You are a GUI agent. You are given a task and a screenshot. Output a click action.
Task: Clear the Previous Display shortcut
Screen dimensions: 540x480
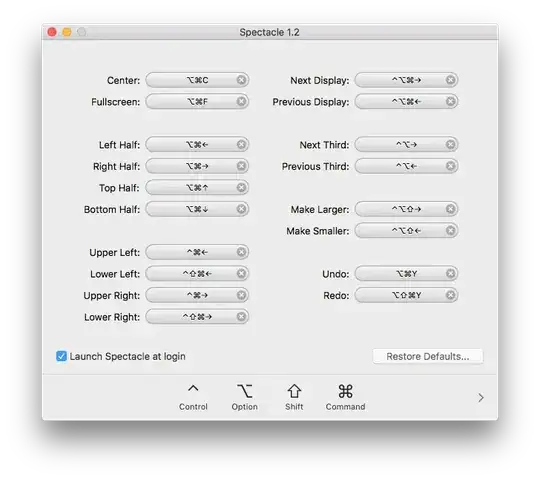[450, 101]
